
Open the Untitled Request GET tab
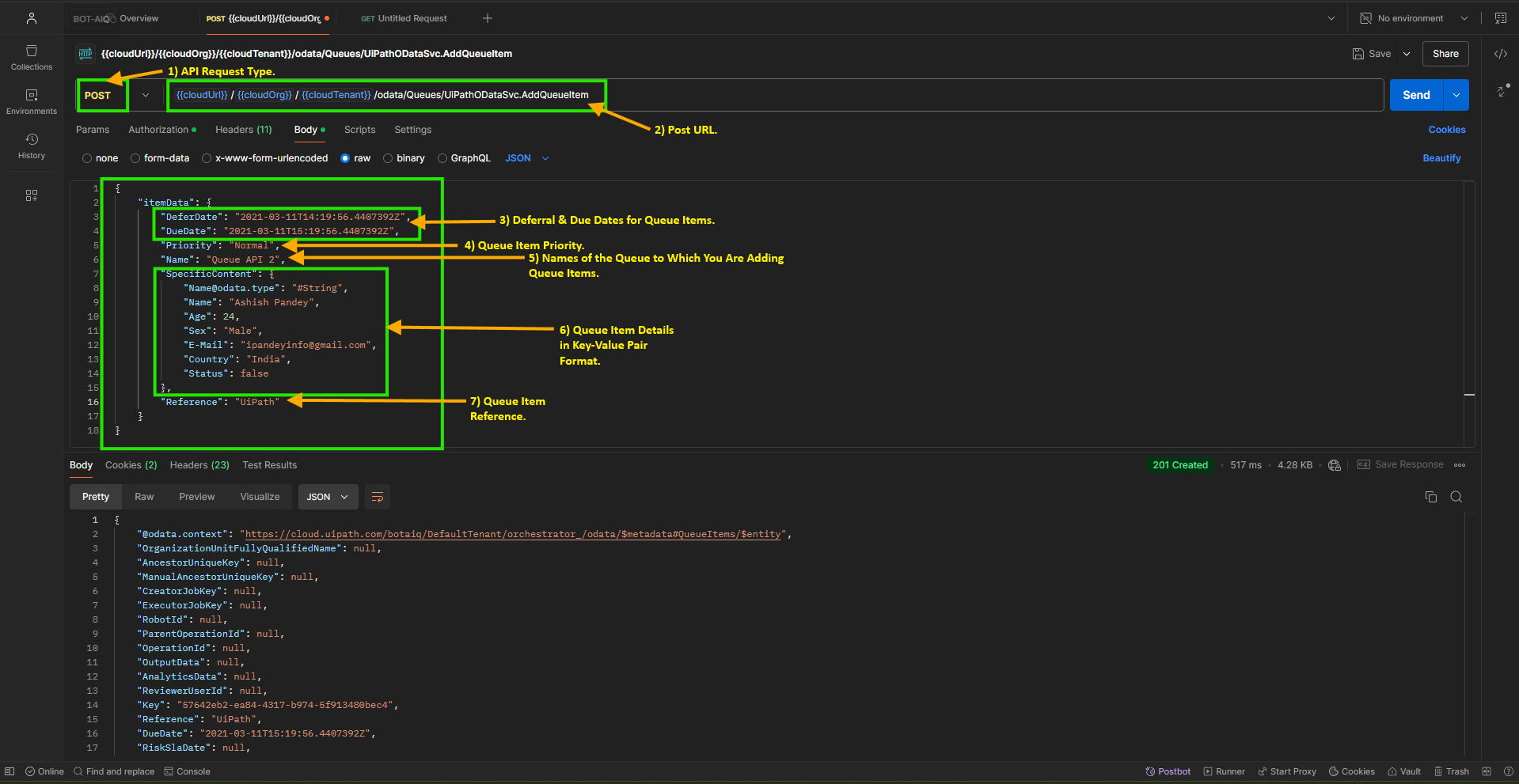(404, 18)
